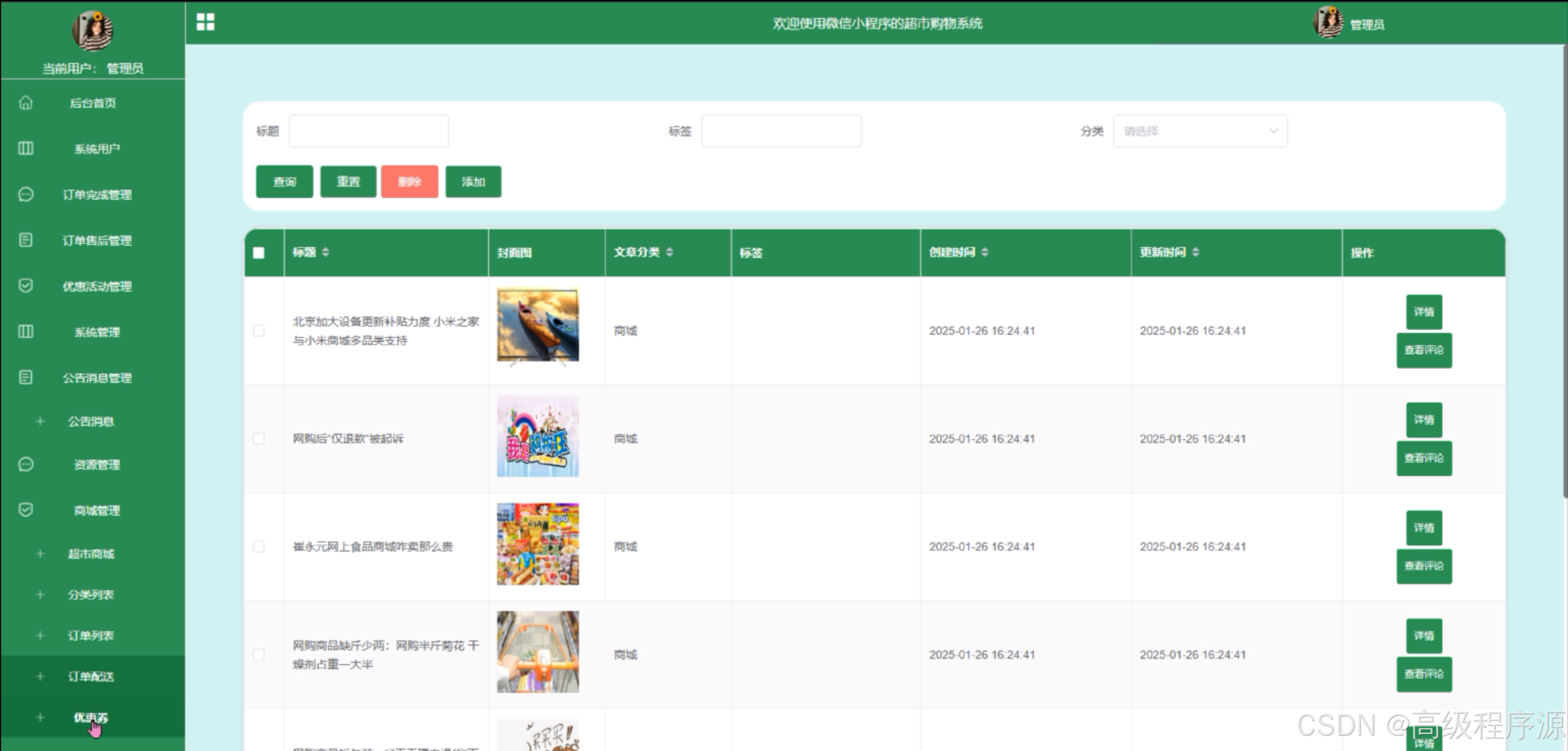Click the shield icon beside 优惠活动管理

pos(26,286)
